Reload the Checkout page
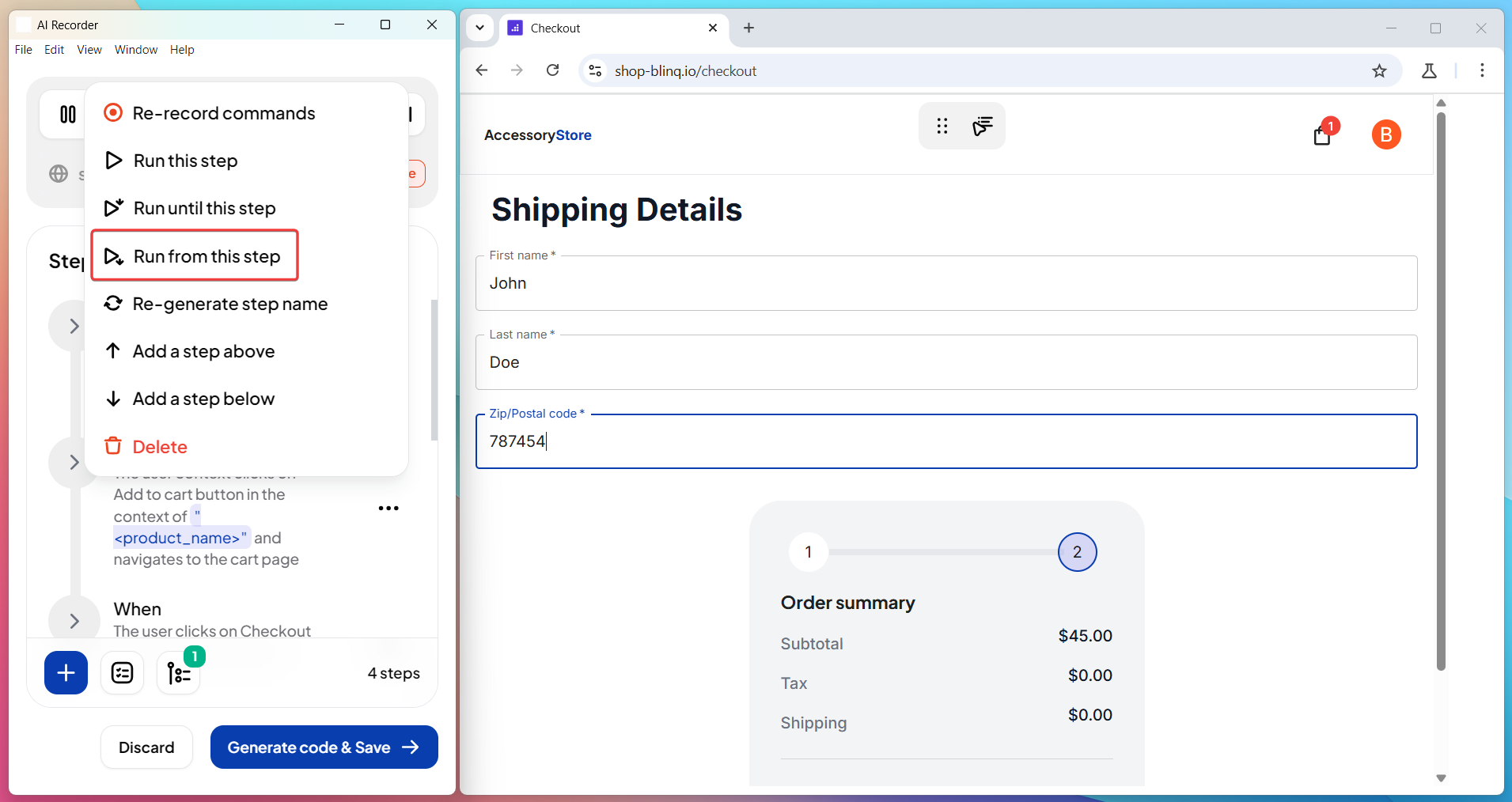 pos(553,71)
